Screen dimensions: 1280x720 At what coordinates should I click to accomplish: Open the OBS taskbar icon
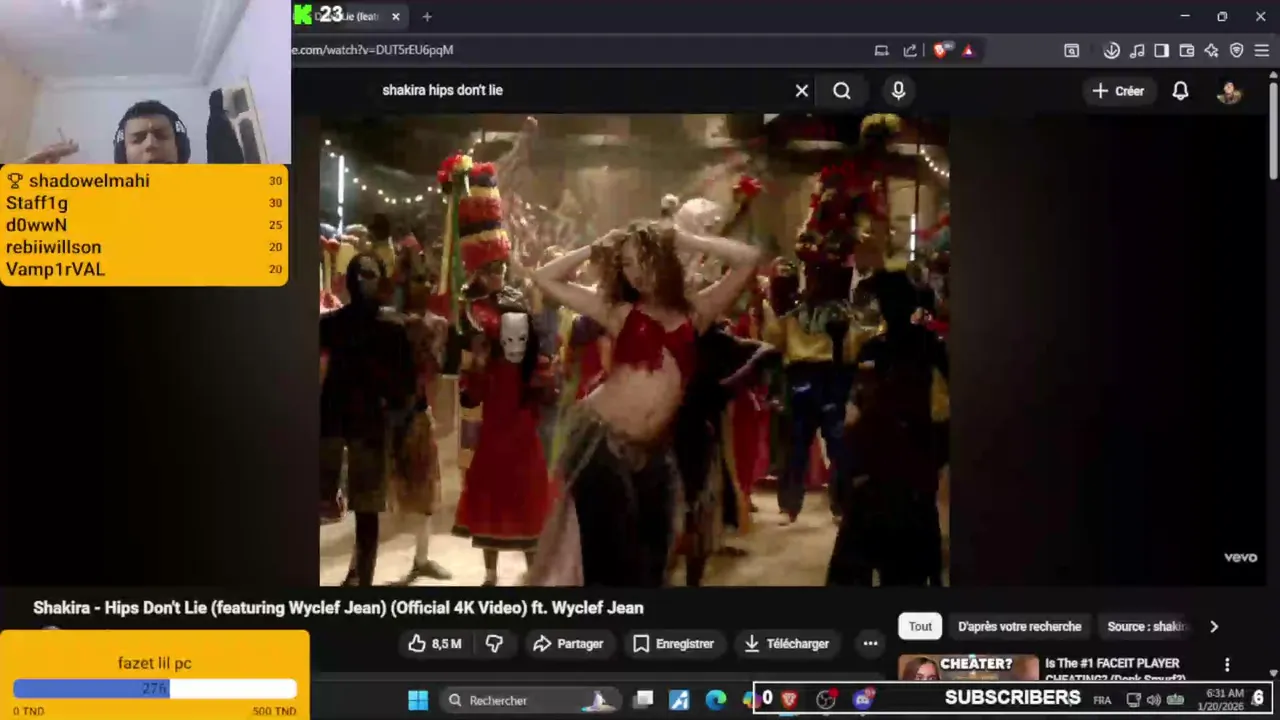[x=826, y=700]
